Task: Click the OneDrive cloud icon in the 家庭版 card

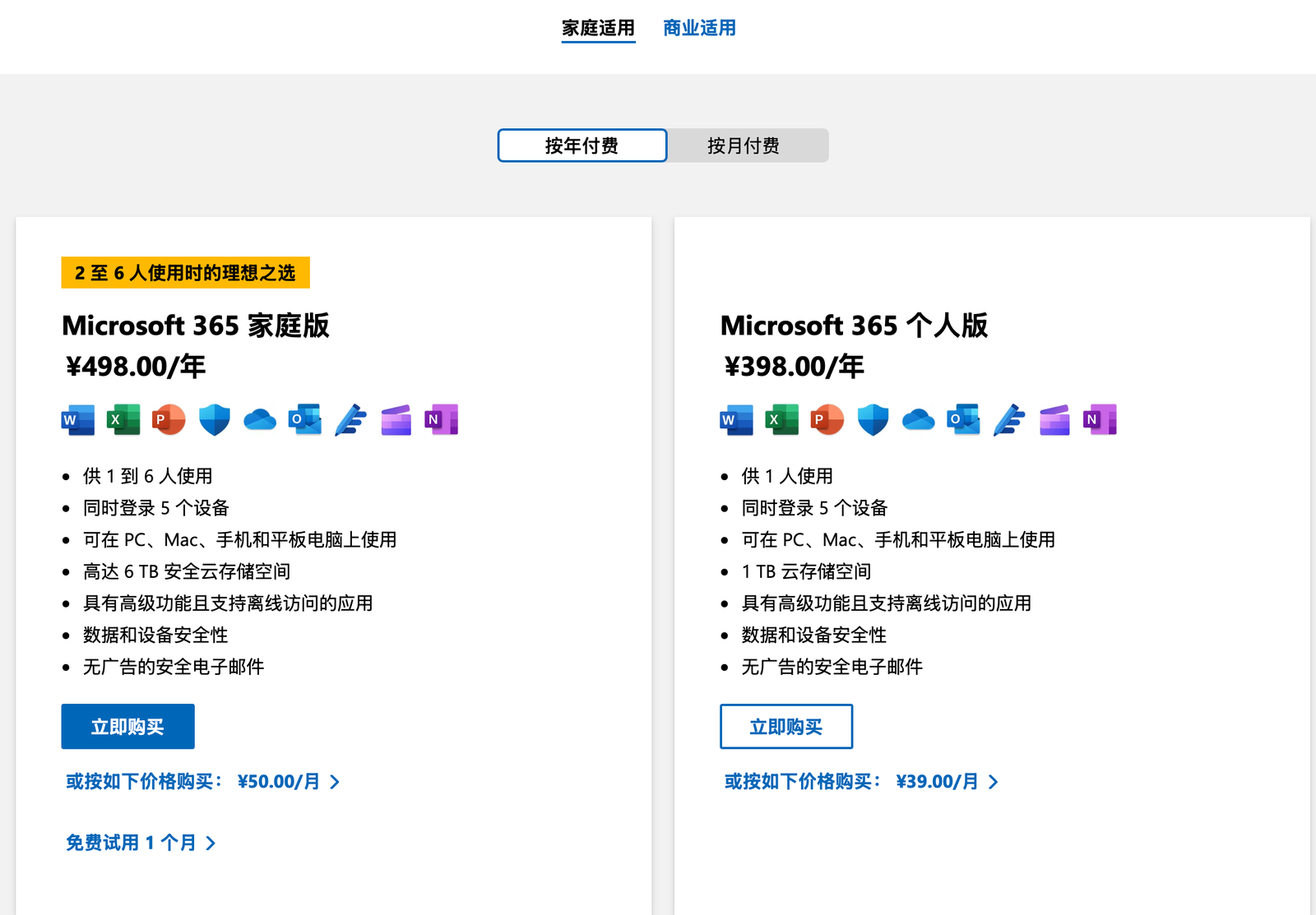Action: (x=260, y=420)
